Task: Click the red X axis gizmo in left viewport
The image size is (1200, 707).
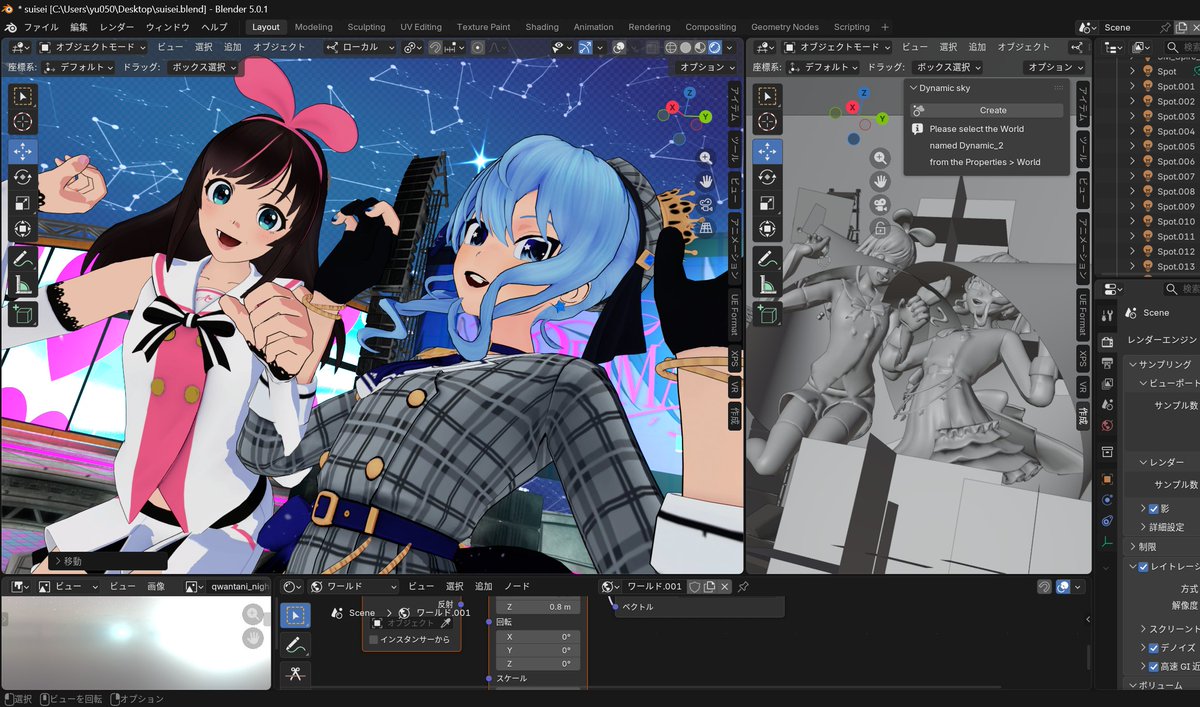Action: (672, 107)
